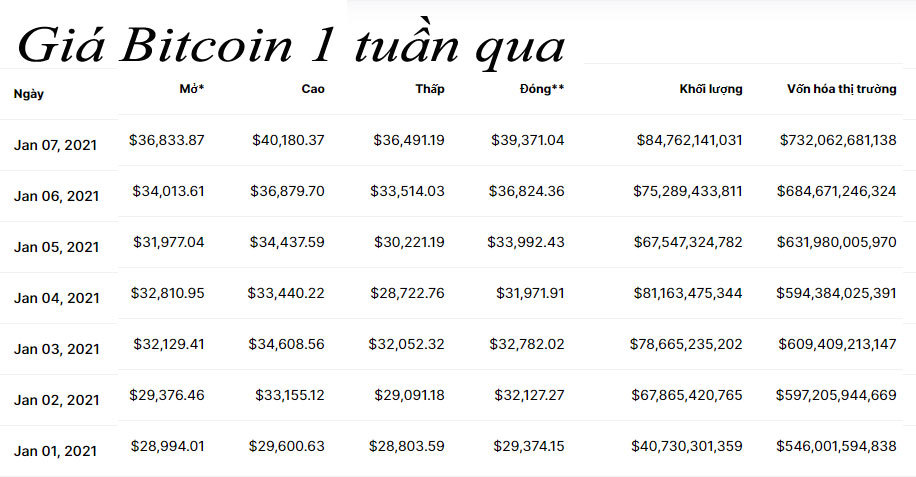Click the $28,722.76 low price cell
This screenshot has height=477, width=916.
(x=408, y=293)
